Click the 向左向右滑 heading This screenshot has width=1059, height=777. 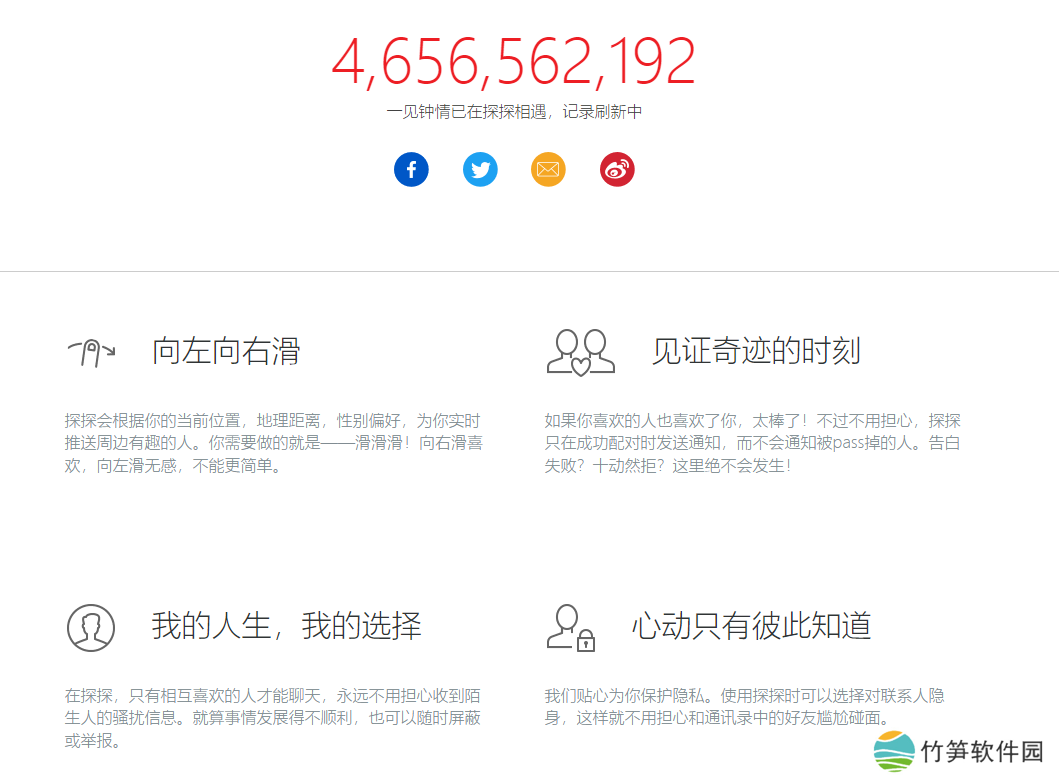point(226,351)
